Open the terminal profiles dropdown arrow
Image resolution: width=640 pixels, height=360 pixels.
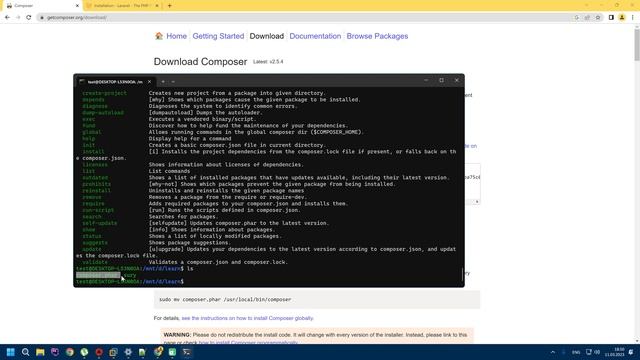click(x=173, y=82)
